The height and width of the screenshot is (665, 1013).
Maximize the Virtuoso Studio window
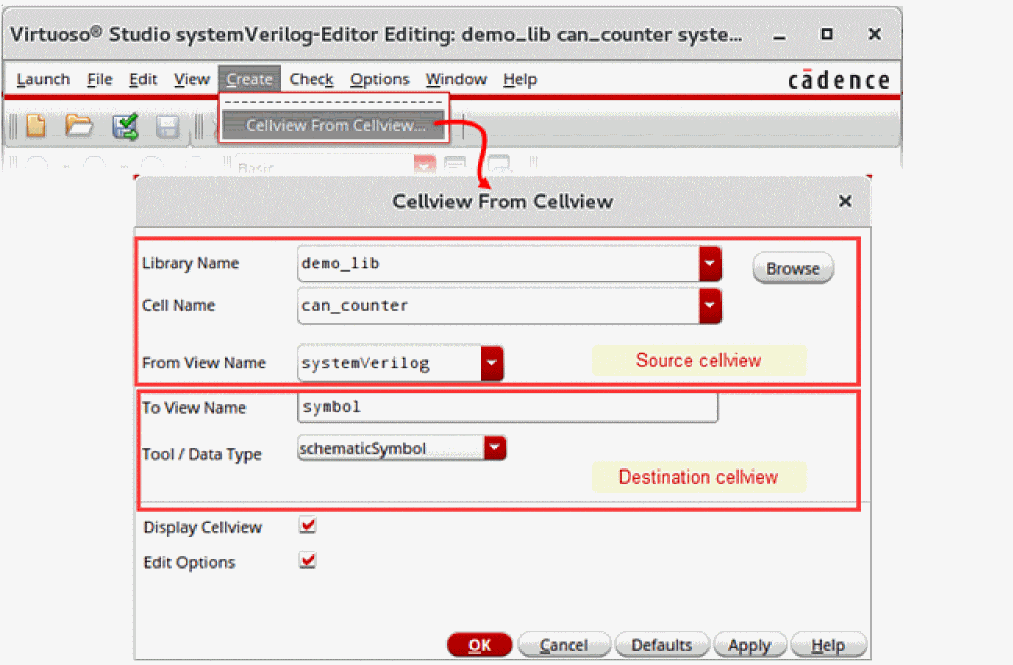(x=827, y=34)
